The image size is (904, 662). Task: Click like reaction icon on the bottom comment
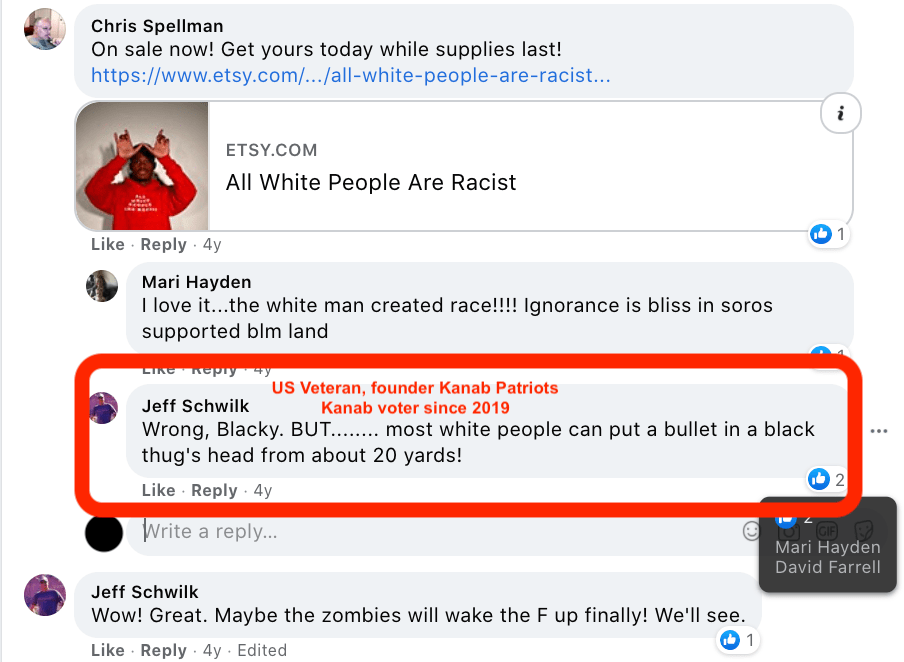click(x=731, y=640)
